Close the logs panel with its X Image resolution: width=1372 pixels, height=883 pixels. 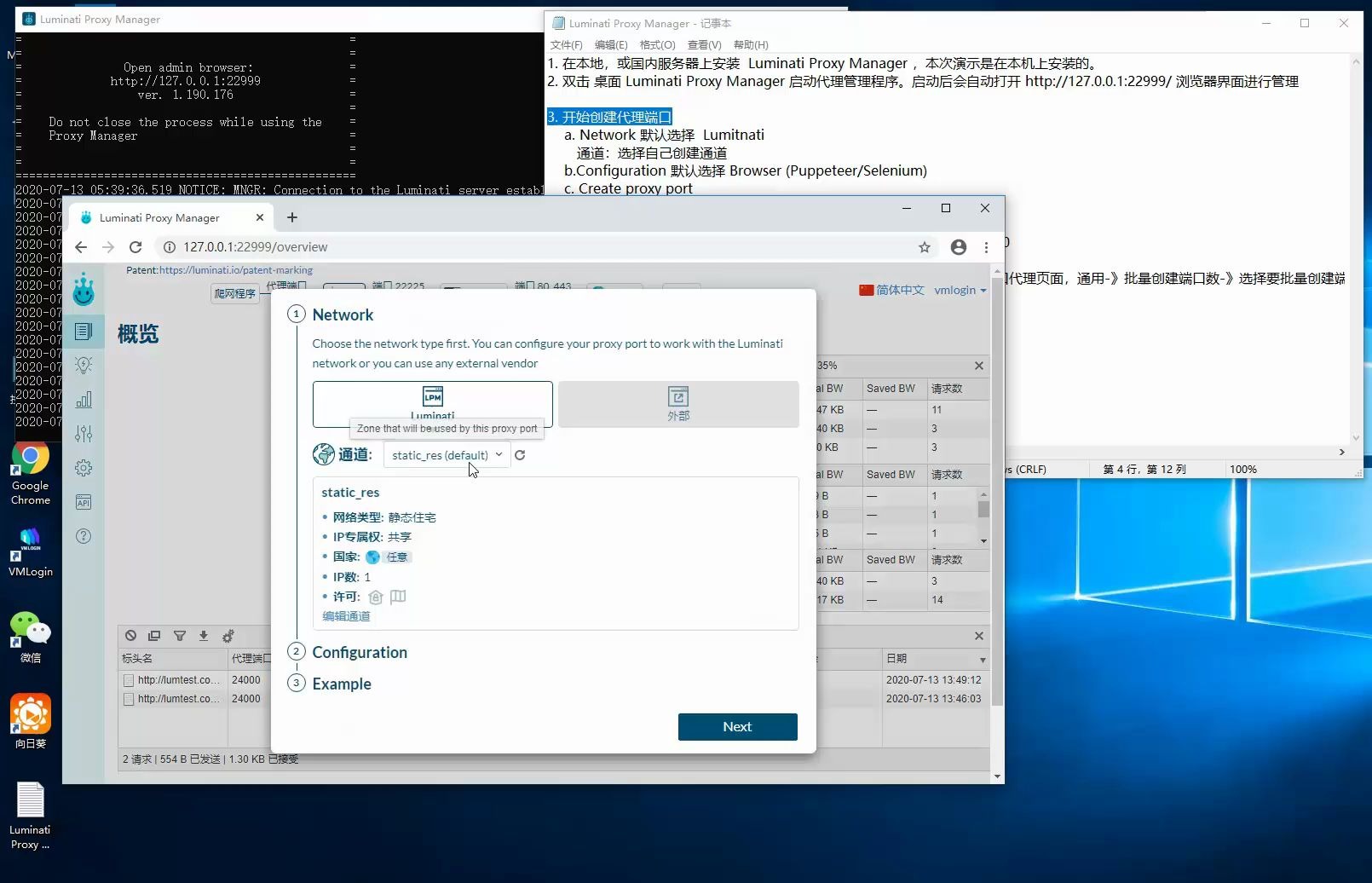click(x=979, y=636)
